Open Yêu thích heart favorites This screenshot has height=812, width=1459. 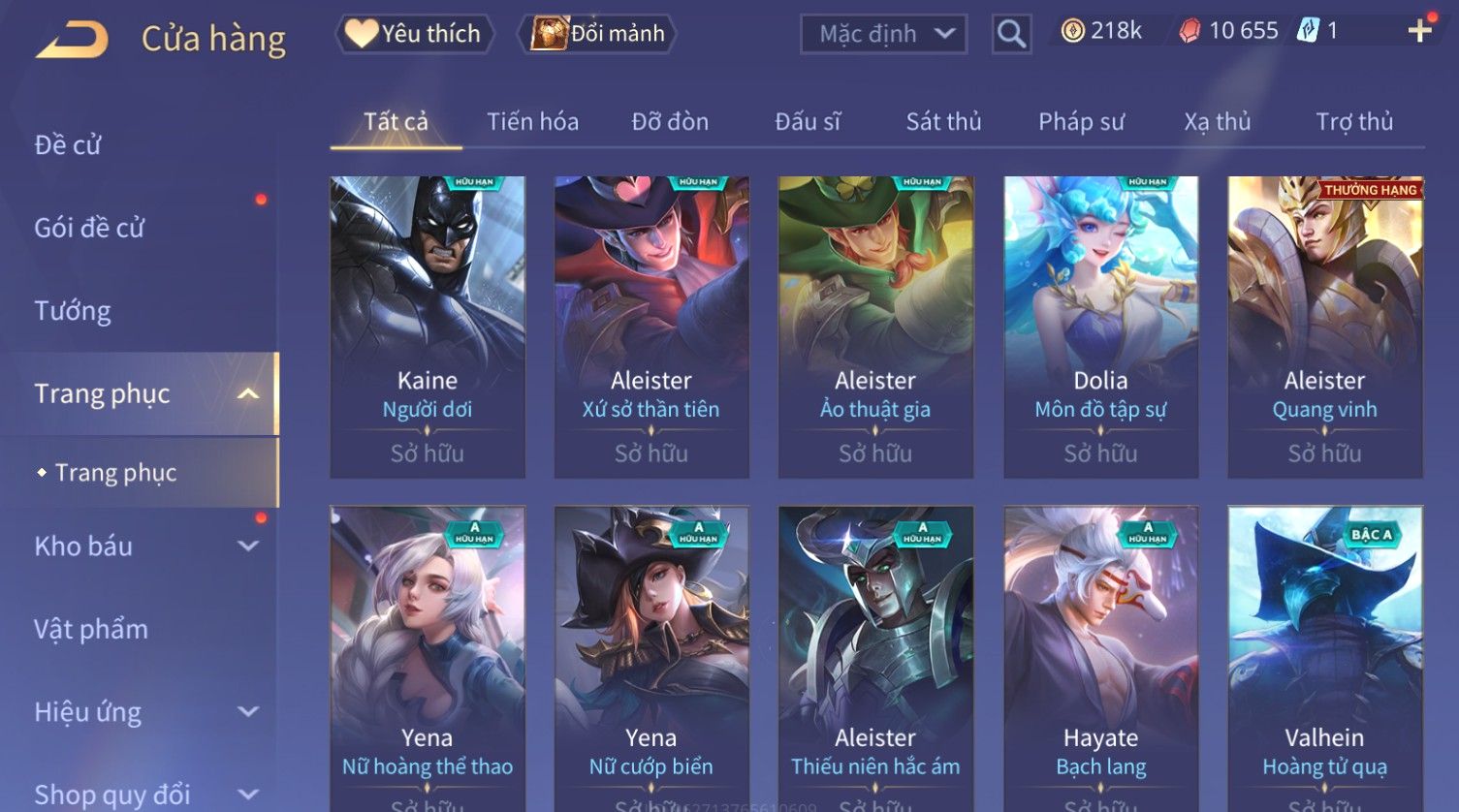415,34
